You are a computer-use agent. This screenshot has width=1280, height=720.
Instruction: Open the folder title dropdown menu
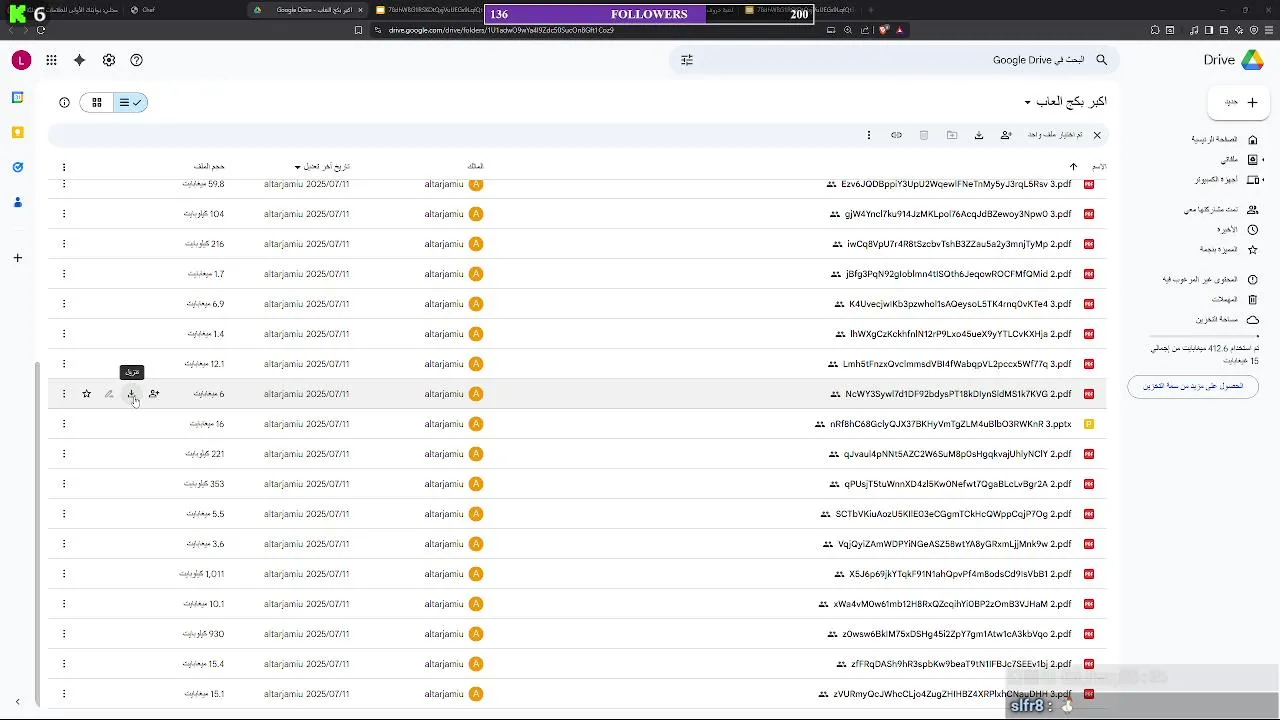click(x=1027, y=103)
